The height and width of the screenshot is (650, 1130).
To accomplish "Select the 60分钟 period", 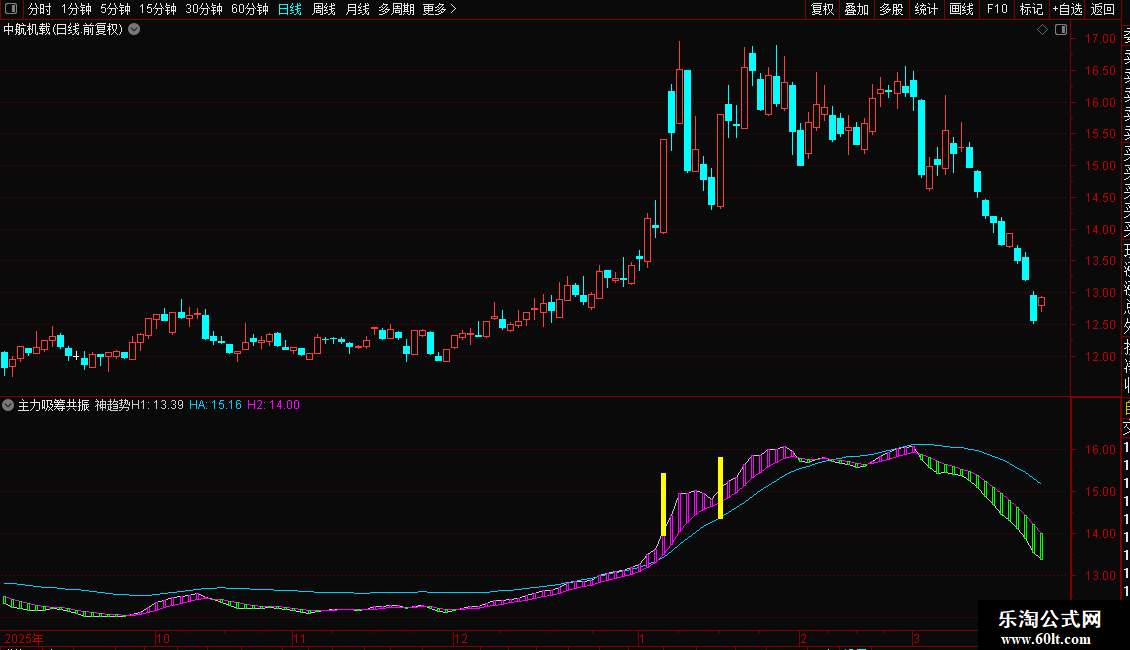I will 250,9.
